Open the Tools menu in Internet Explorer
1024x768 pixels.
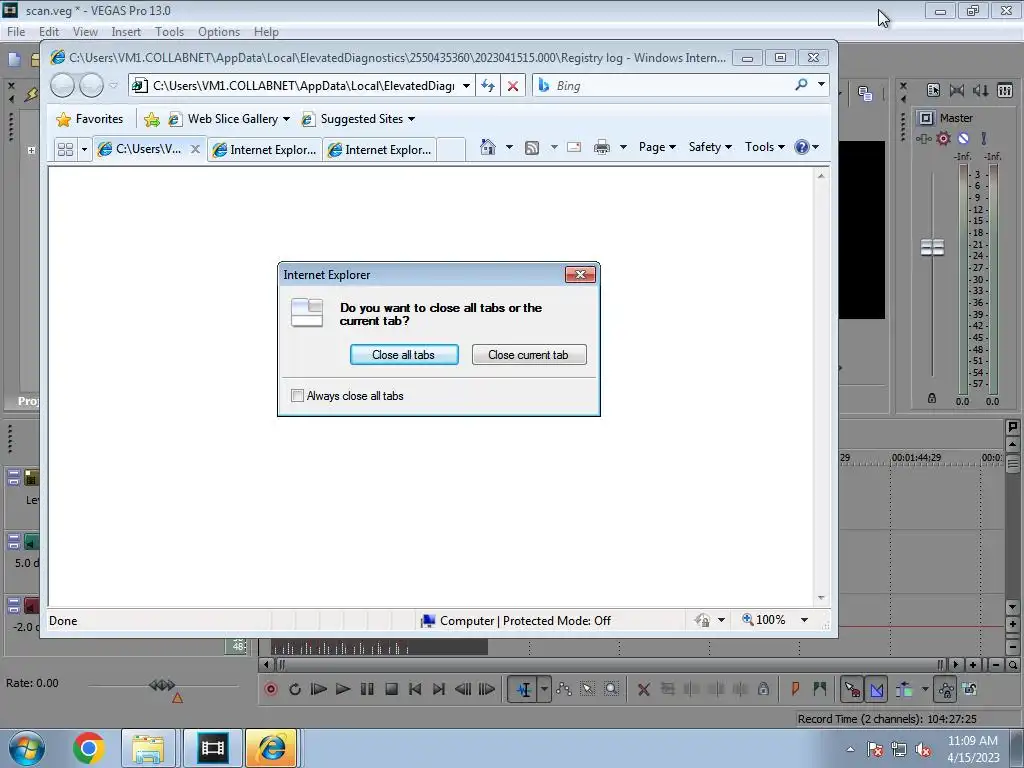(x=765, y=147)
